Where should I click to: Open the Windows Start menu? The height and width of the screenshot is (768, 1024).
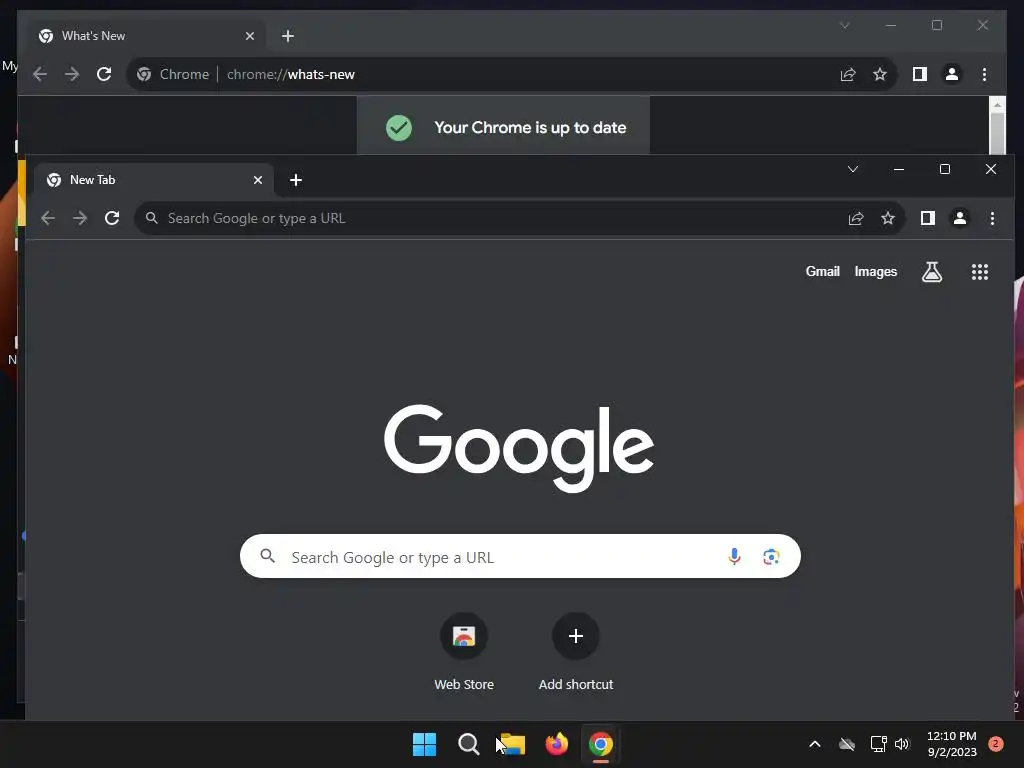pyautogui.click(x=424, y=744)
